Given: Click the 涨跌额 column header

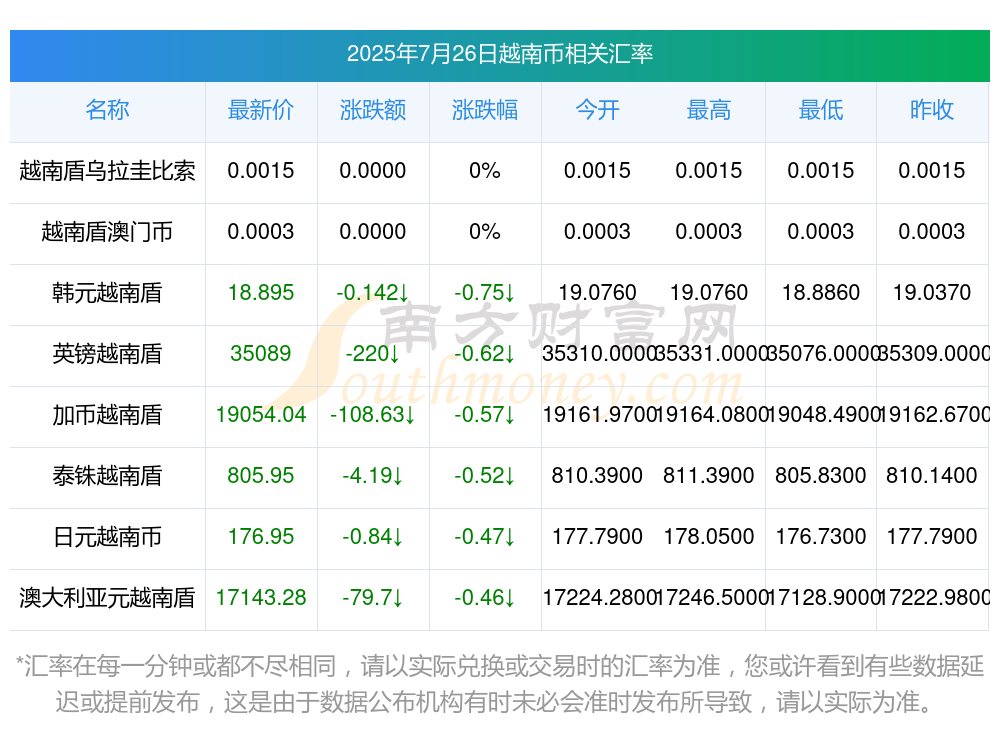Looking at the screenshot, I should coord(373,110).
